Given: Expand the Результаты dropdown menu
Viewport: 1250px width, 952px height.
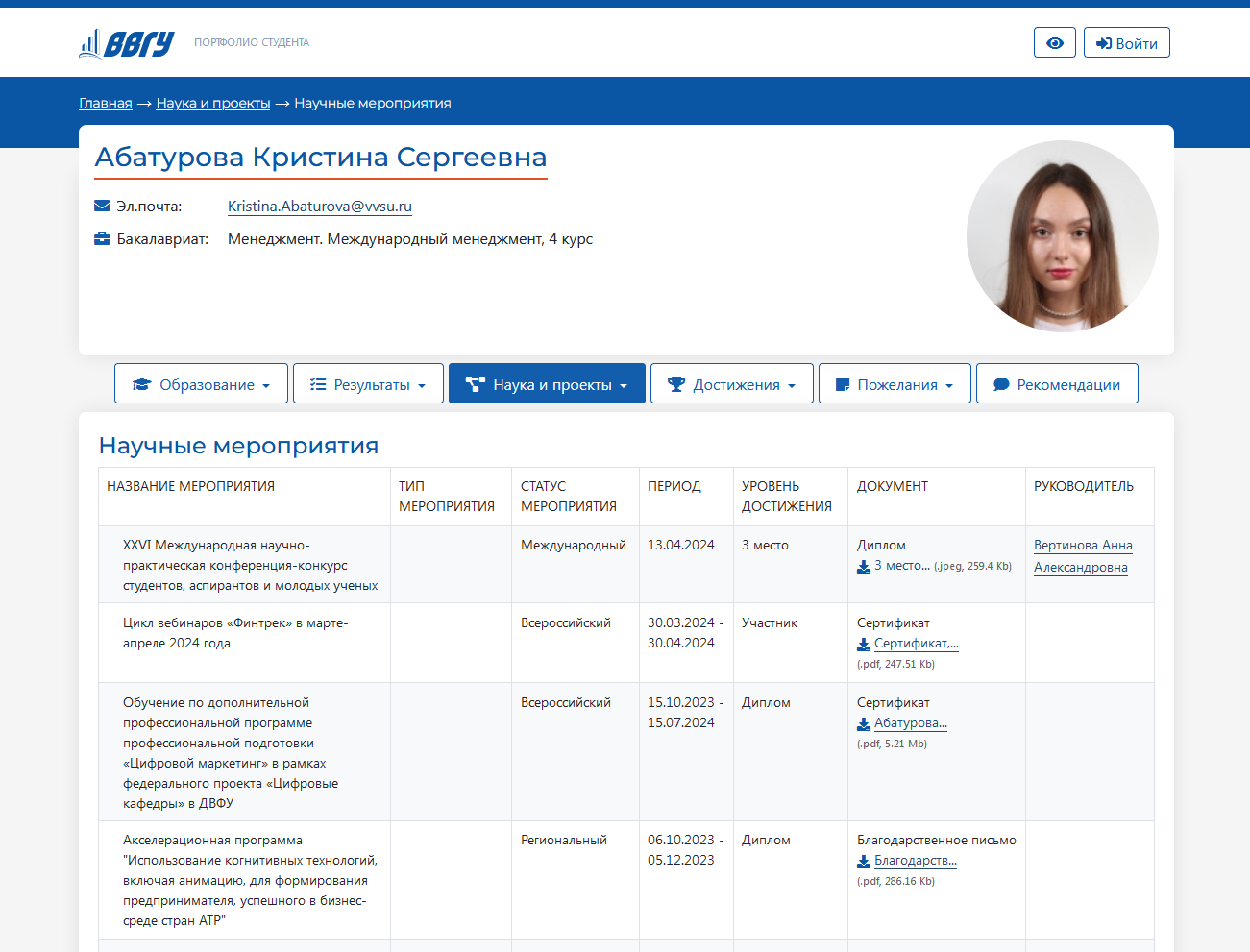Looking at the screenshot, I should click(368, 384).
